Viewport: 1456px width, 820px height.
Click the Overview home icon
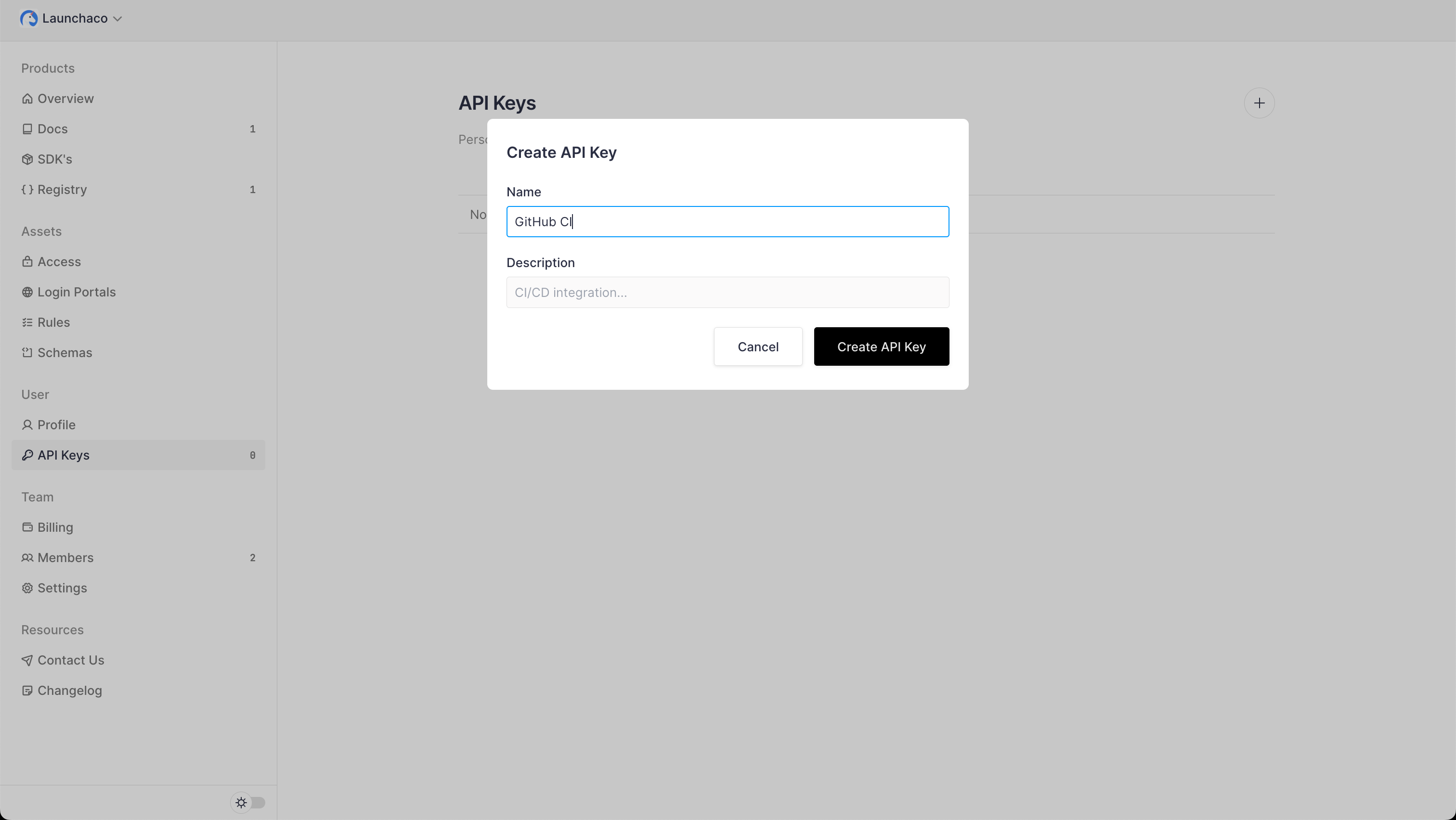(27, 99)
